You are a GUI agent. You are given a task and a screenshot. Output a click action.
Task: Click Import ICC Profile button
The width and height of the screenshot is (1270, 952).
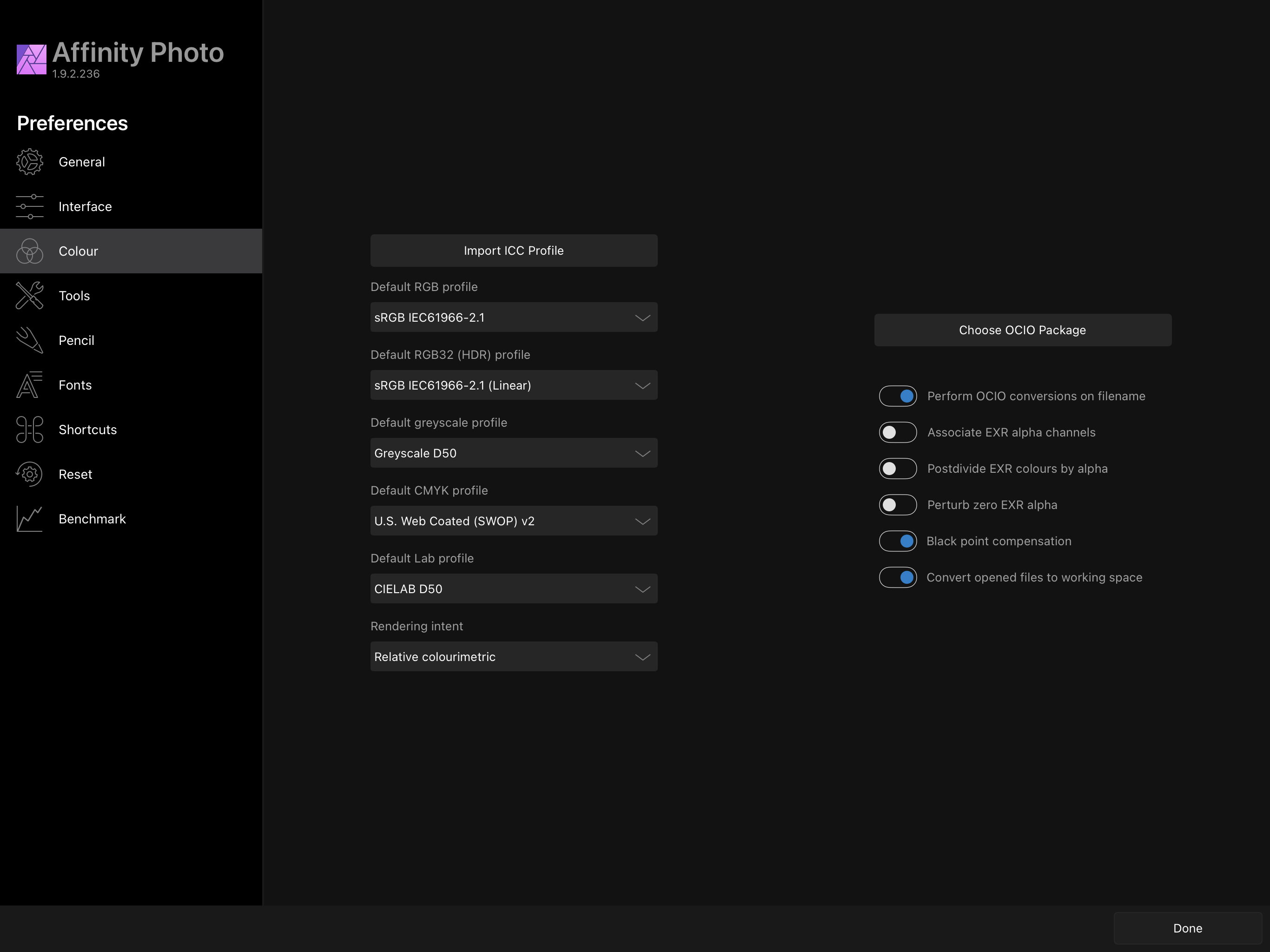pyautogui.click(x=514, y=251)
